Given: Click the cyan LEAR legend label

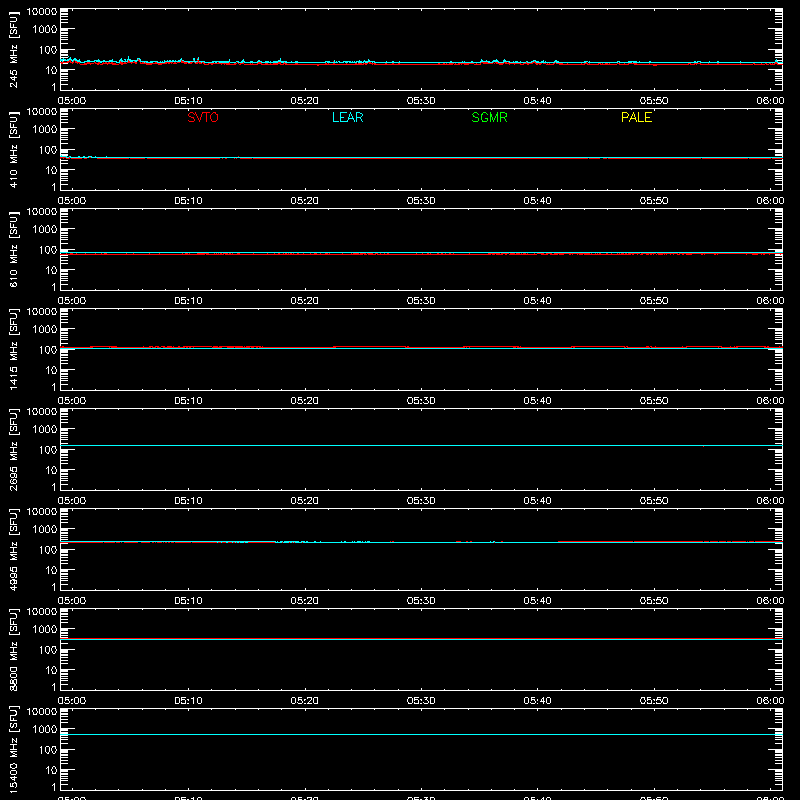Looking at the screenshot, I should pyautogui.click(x=347, y=117).
